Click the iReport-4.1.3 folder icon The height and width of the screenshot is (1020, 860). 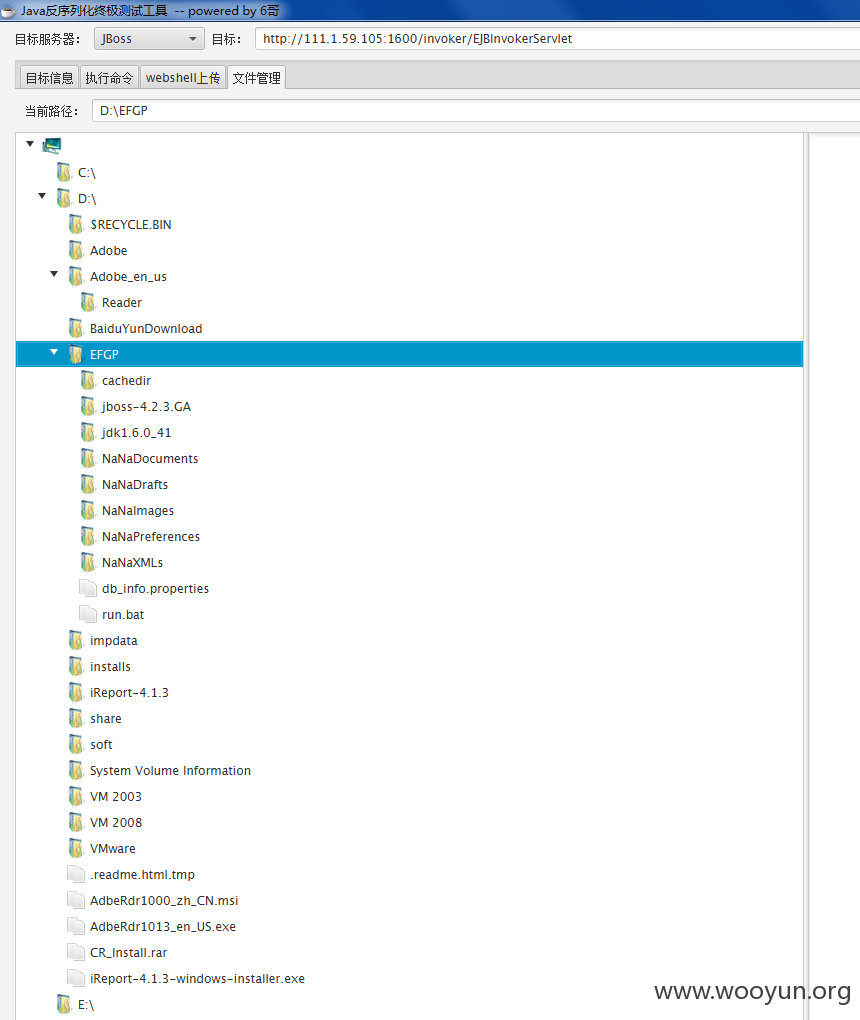point(75,693)
